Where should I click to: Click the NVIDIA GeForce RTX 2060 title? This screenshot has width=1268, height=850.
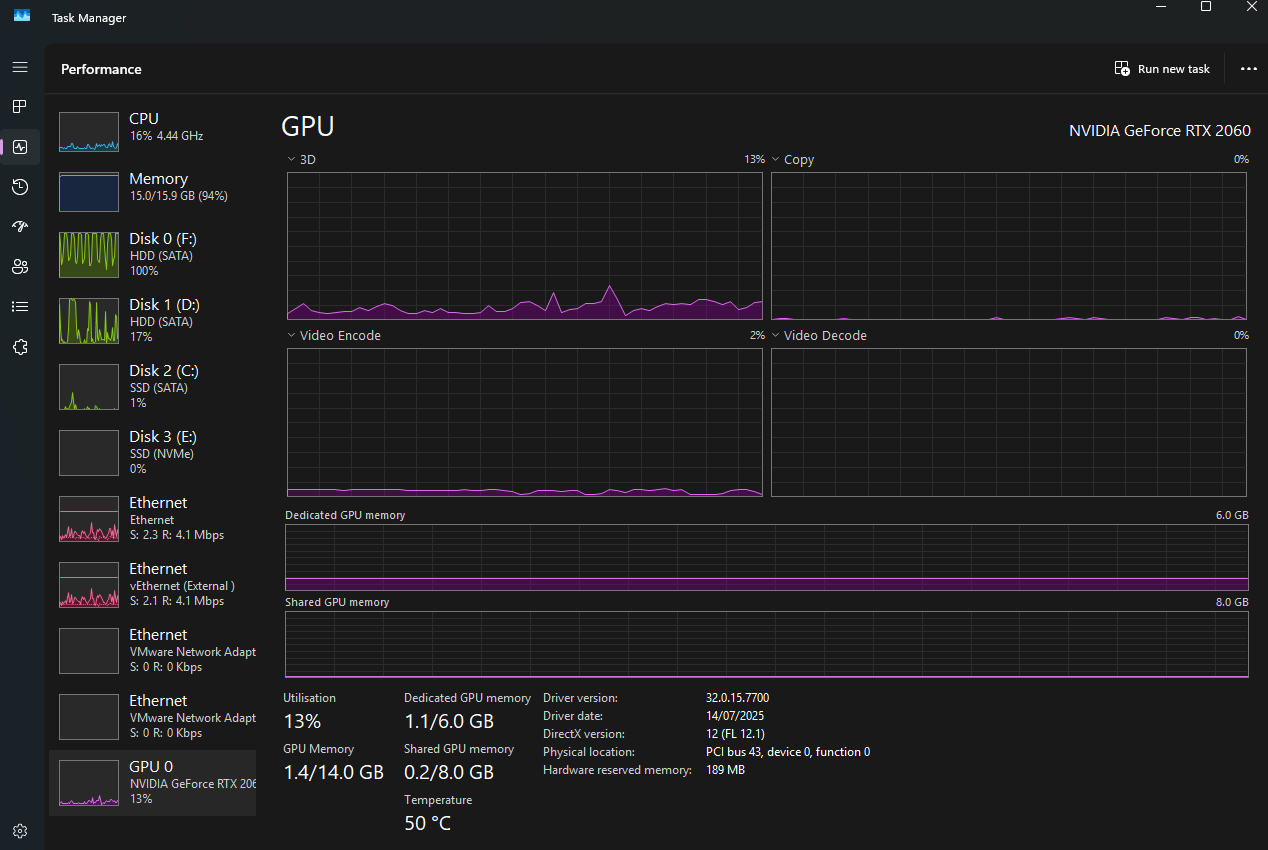1160,131
